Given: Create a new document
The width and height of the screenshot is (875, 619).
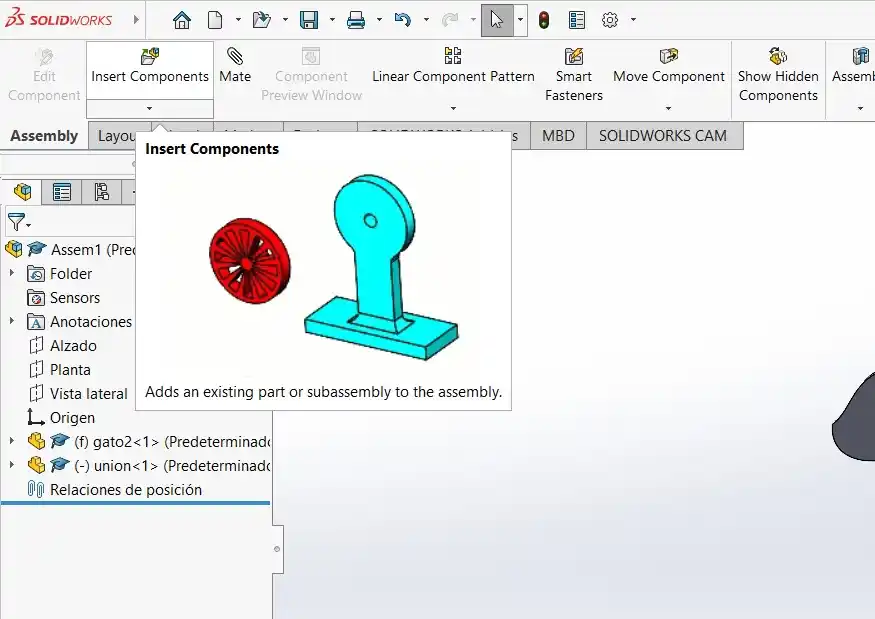Looking at the screenshot, I should [215, 20].
